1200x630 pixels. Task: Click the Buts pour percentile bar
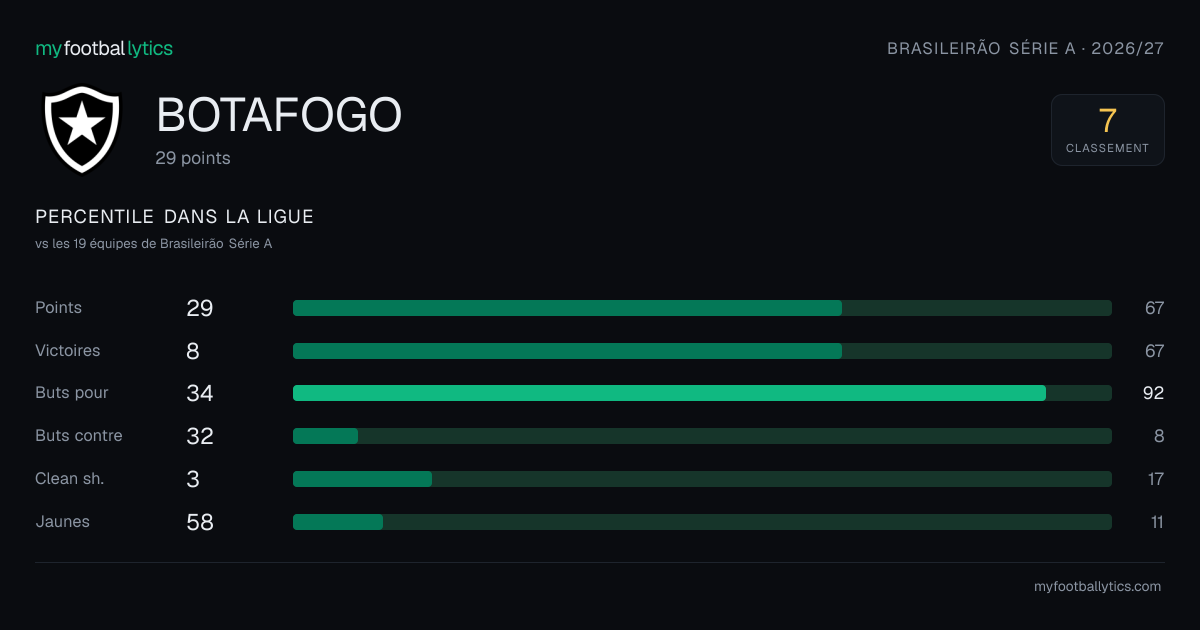[x=702, y=393]
